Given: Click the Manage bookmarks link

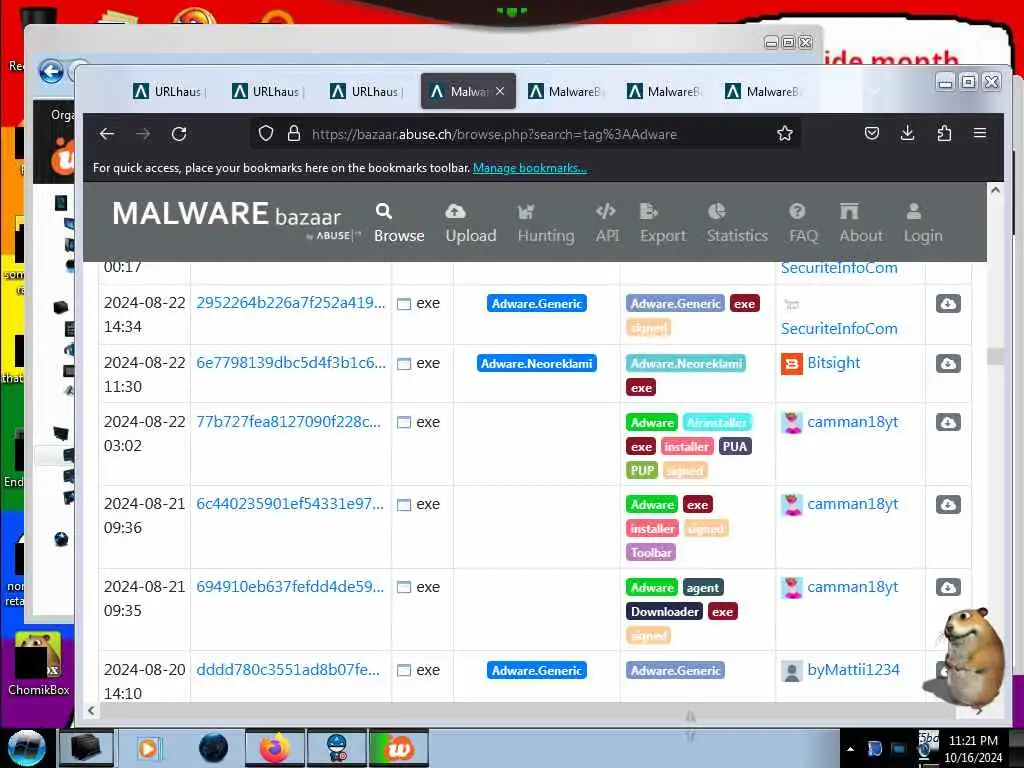Looking at the screenshot, I should pos(530,168).
